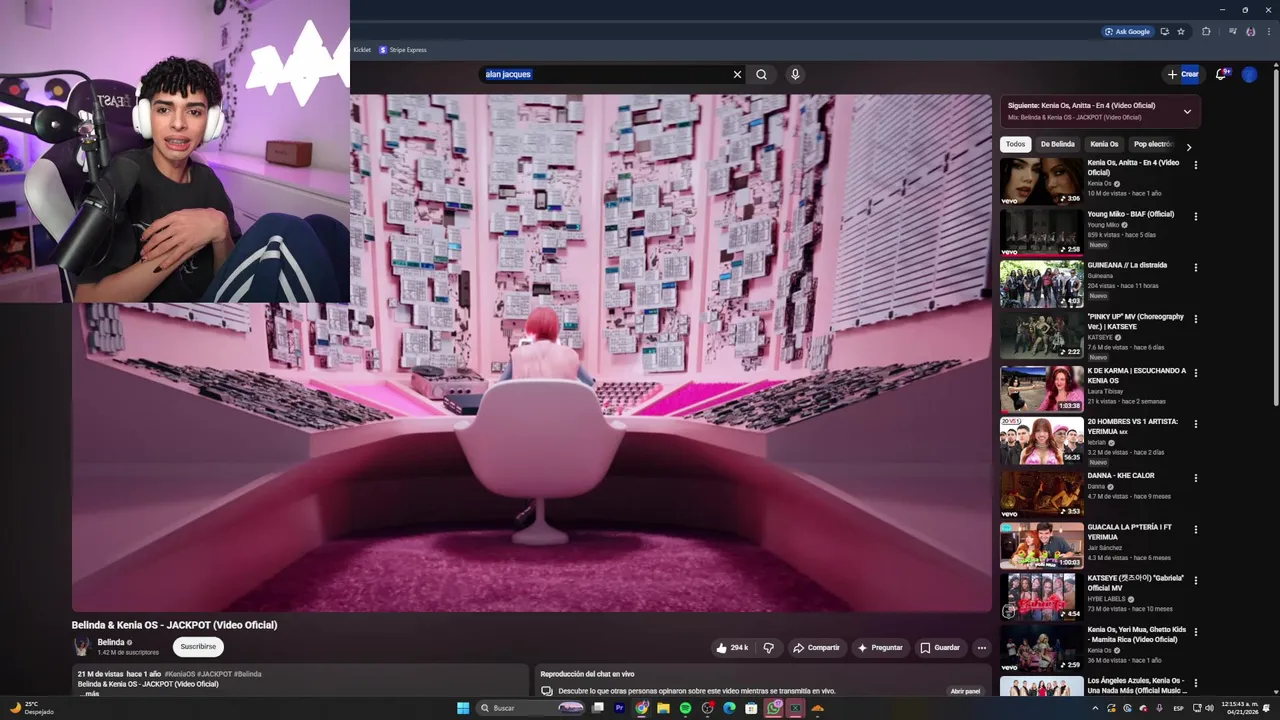Screen dimensions: 1280x720
Task: Open Spotify from the taskbar
Action: click(685, 708)
